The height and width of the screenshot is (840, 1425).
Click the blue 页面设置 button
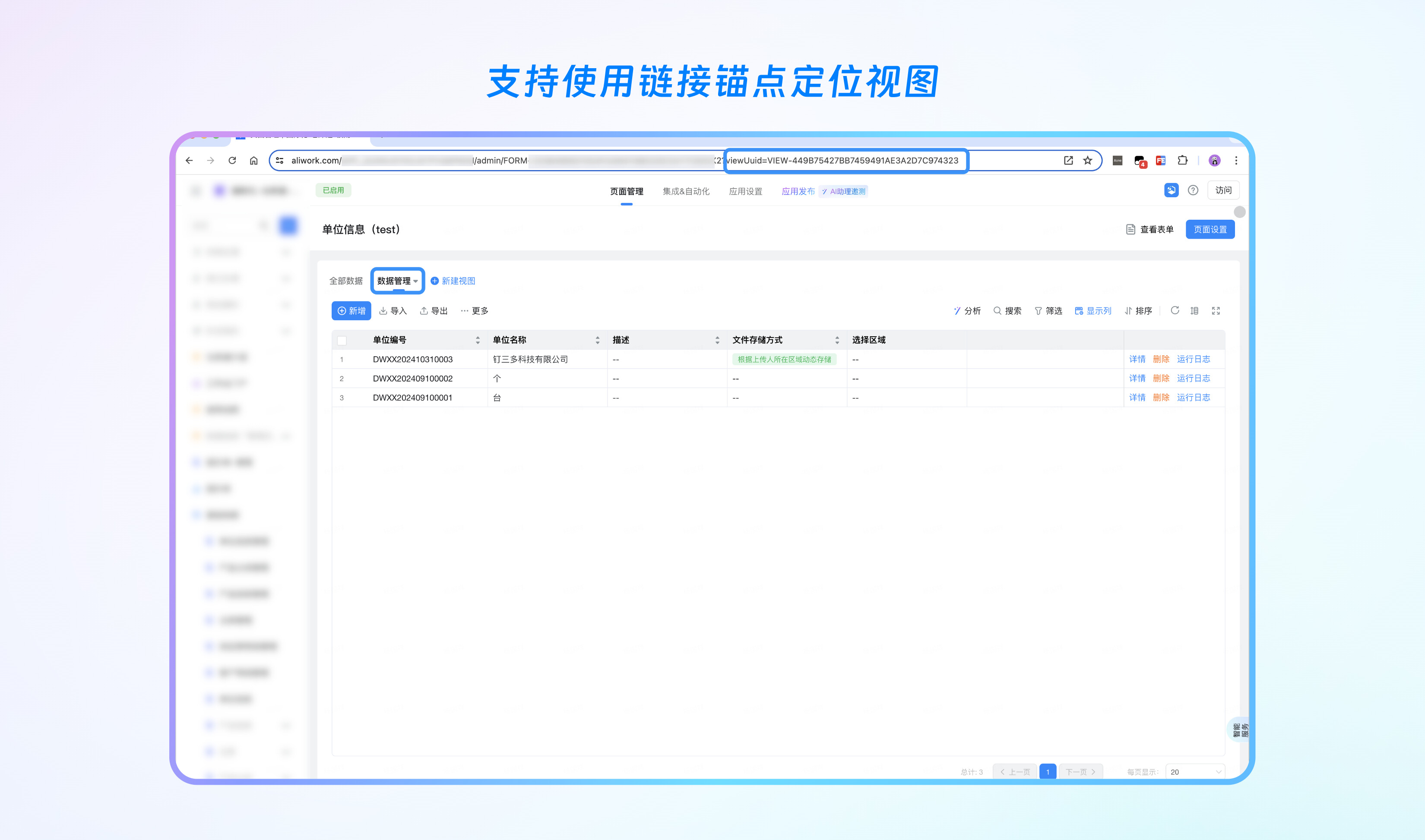(x=1210, y=229)
